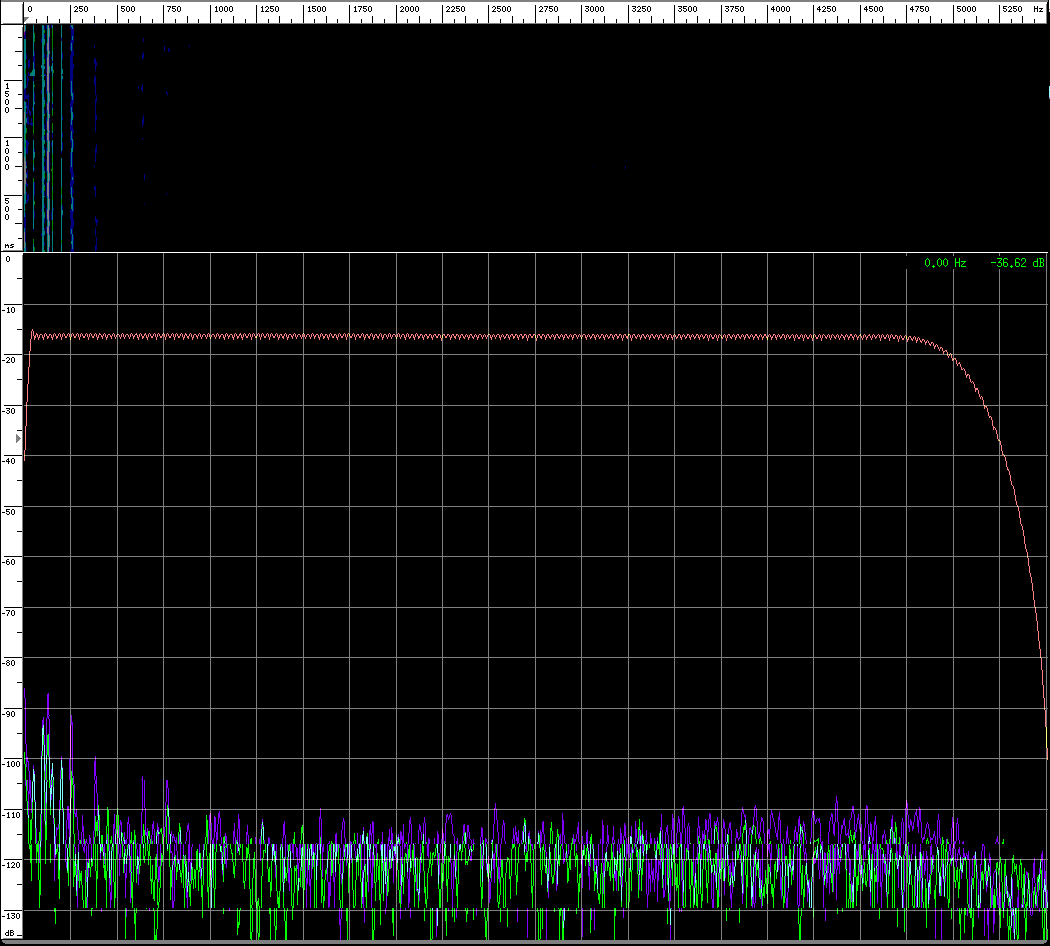
Task: Click the 1750 label on the frequency ruler
Action: pyautogui.click(x=362, y=9)
